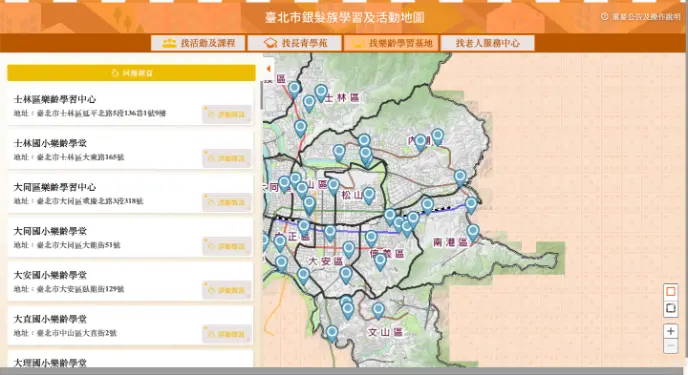Click address line ending 大直街2號
This screenshot has height=375, width=688.
[65, 333]
